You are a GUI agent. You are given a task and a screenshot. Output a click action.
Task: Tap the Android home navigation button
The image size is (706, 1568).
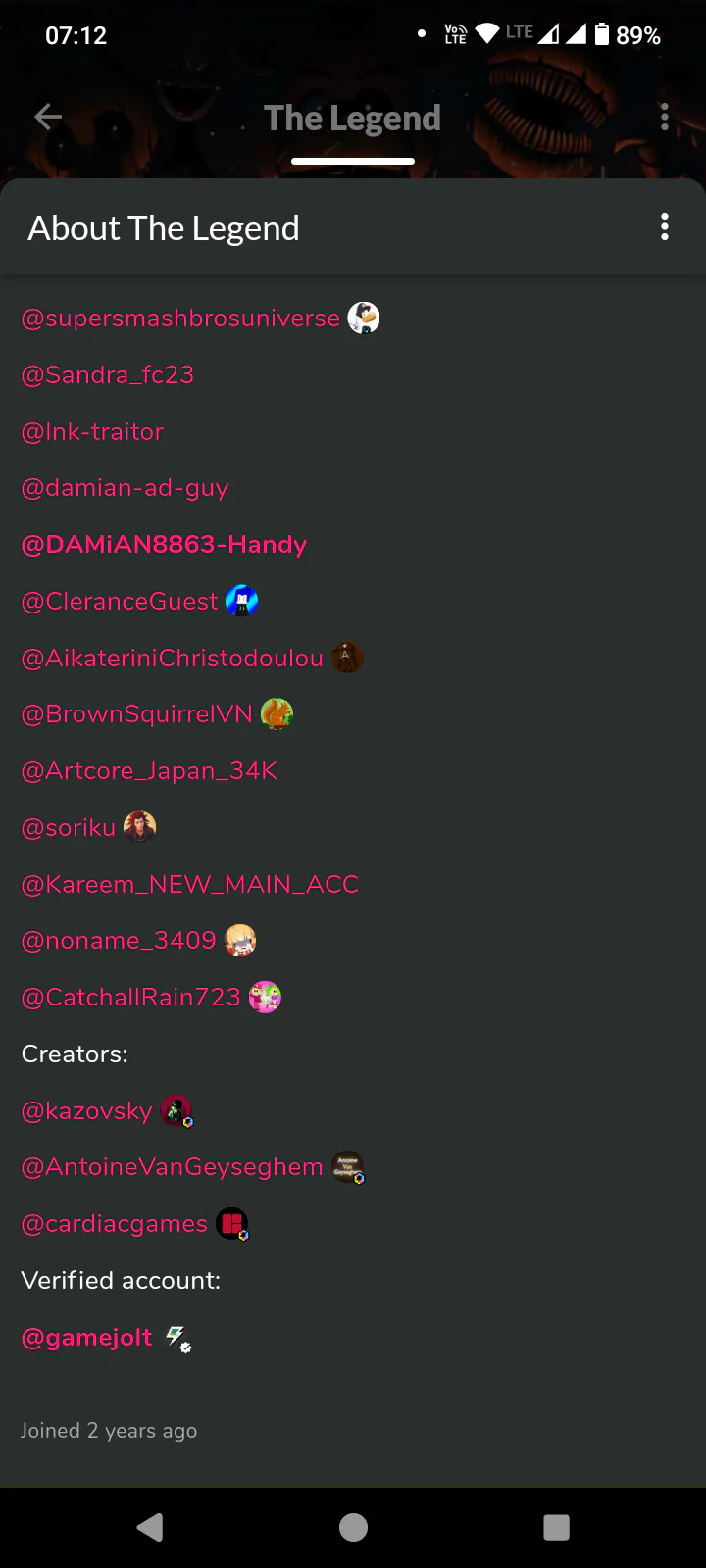pyautogui.click(x=353, y=1527)
